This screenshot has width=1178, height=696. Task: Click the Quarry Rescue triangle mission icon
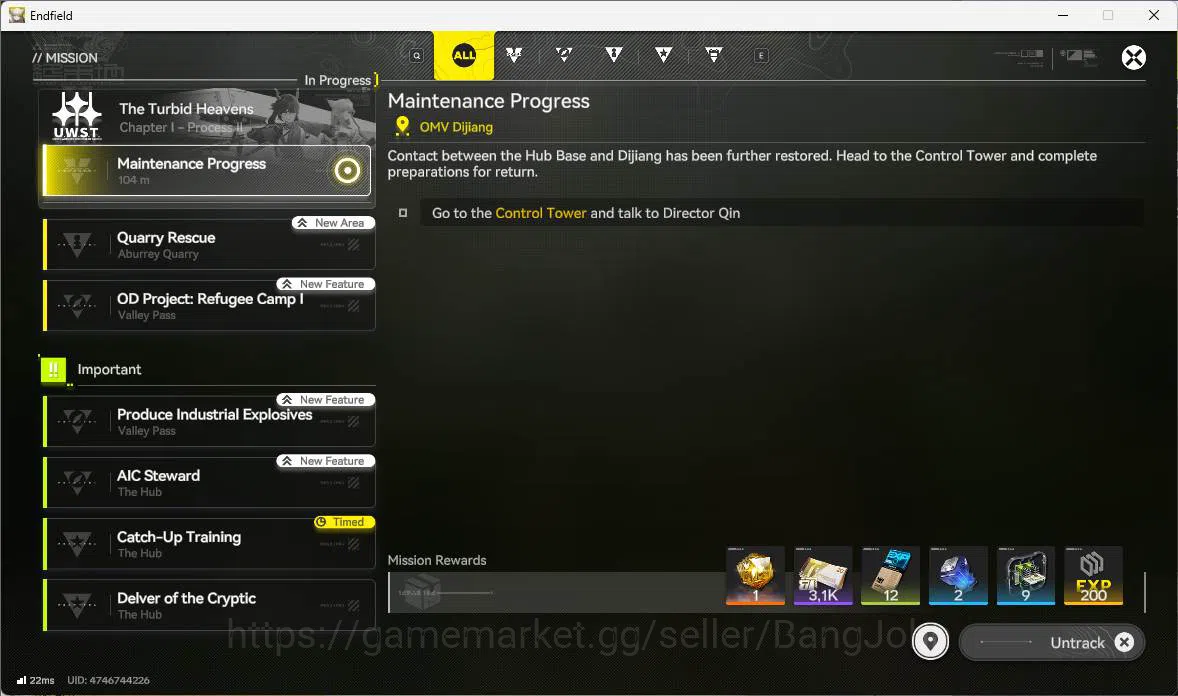coord(77,244)
